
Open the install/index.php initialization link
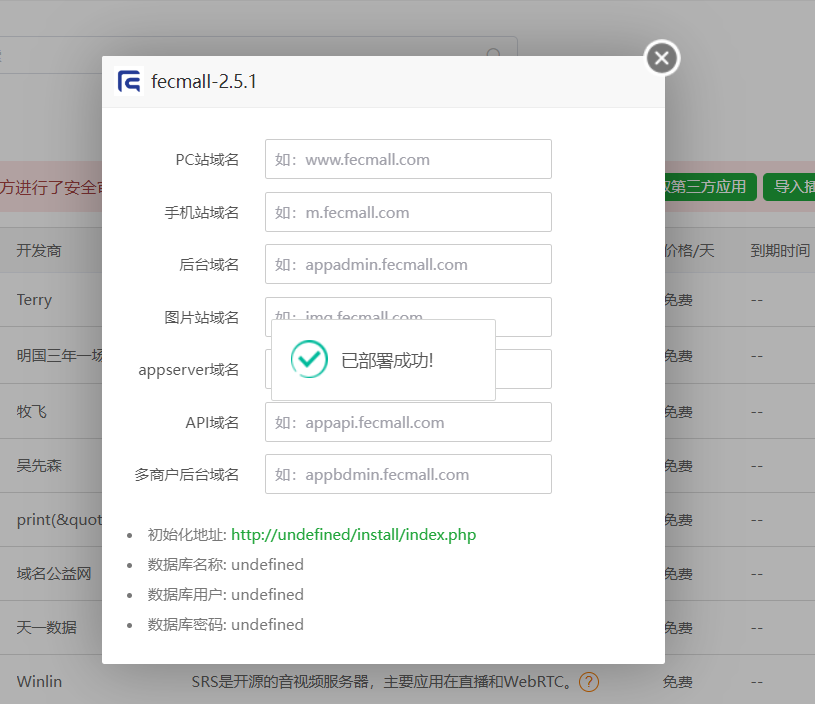pos(353,534)
